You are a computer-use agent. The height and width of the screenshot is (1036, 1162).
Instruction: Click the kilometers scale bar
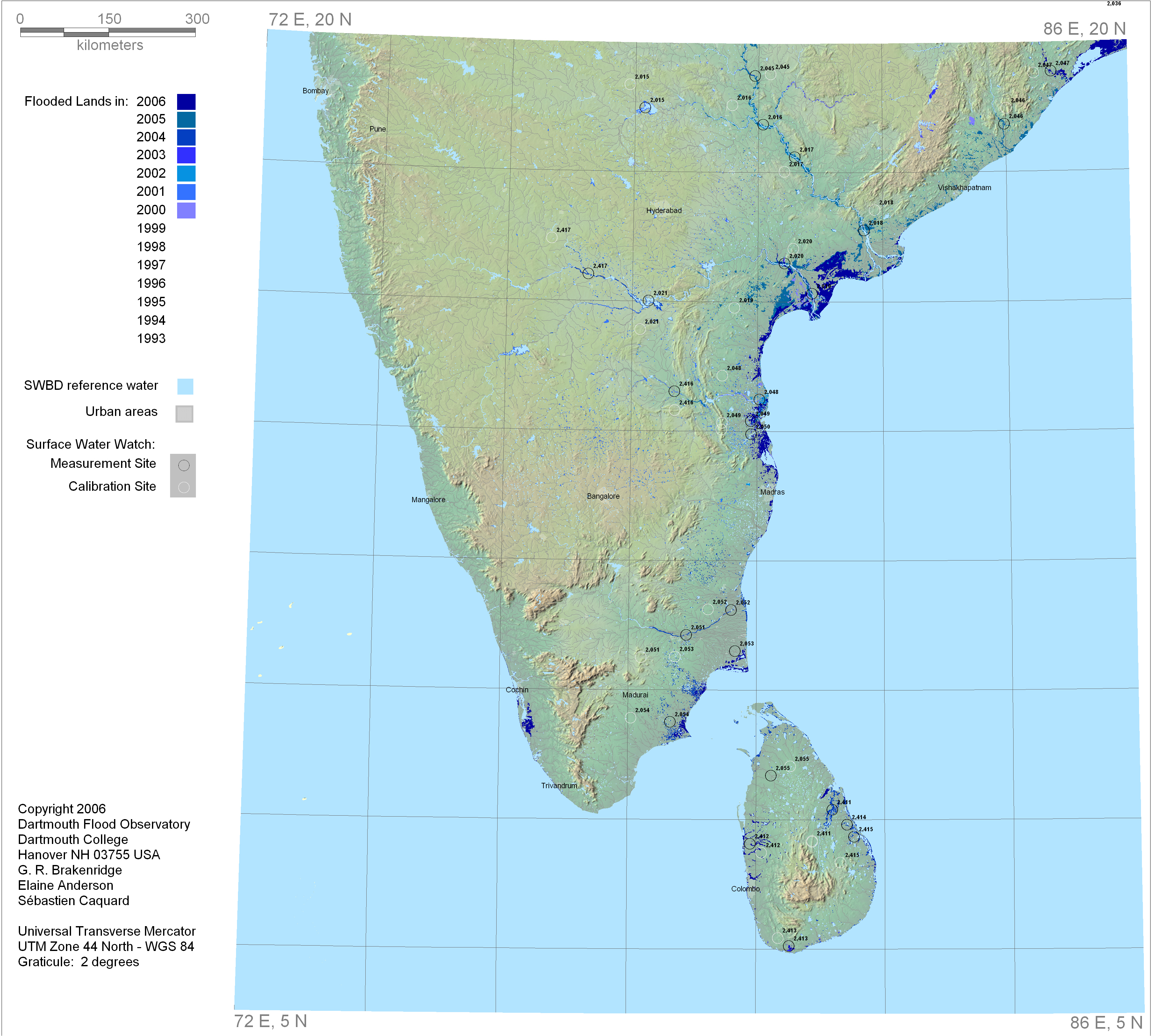(108, 32)
